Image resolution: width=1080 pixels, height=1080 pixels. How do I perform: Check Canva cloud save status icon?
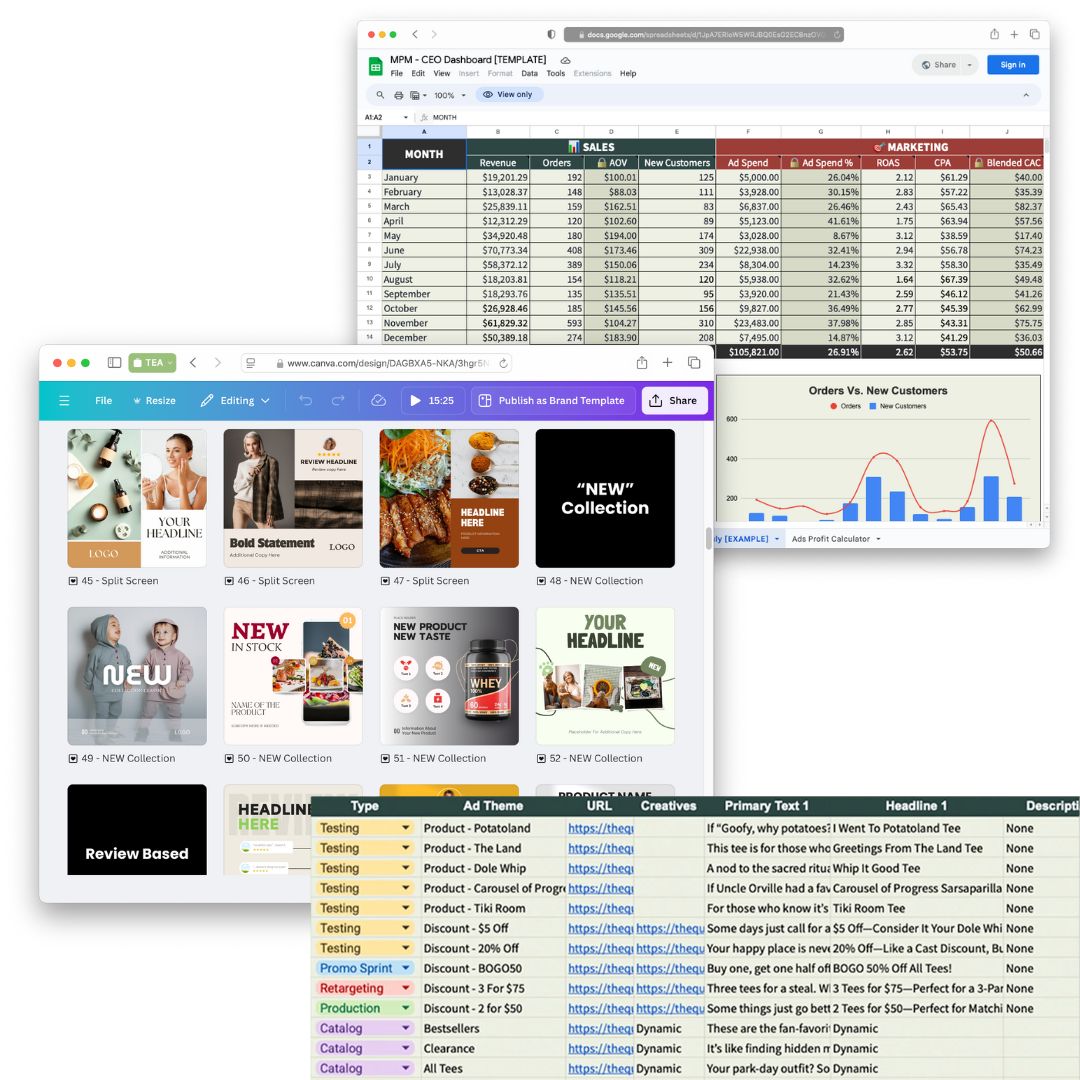[x=379, y=400]
